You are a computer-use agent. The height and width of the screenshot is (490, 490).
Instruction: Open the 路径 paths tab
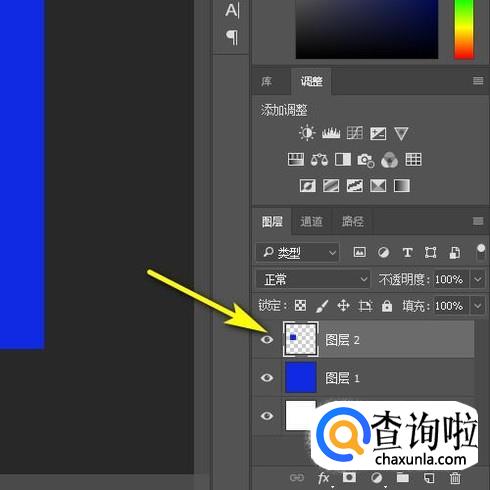(x=352, y=221)
